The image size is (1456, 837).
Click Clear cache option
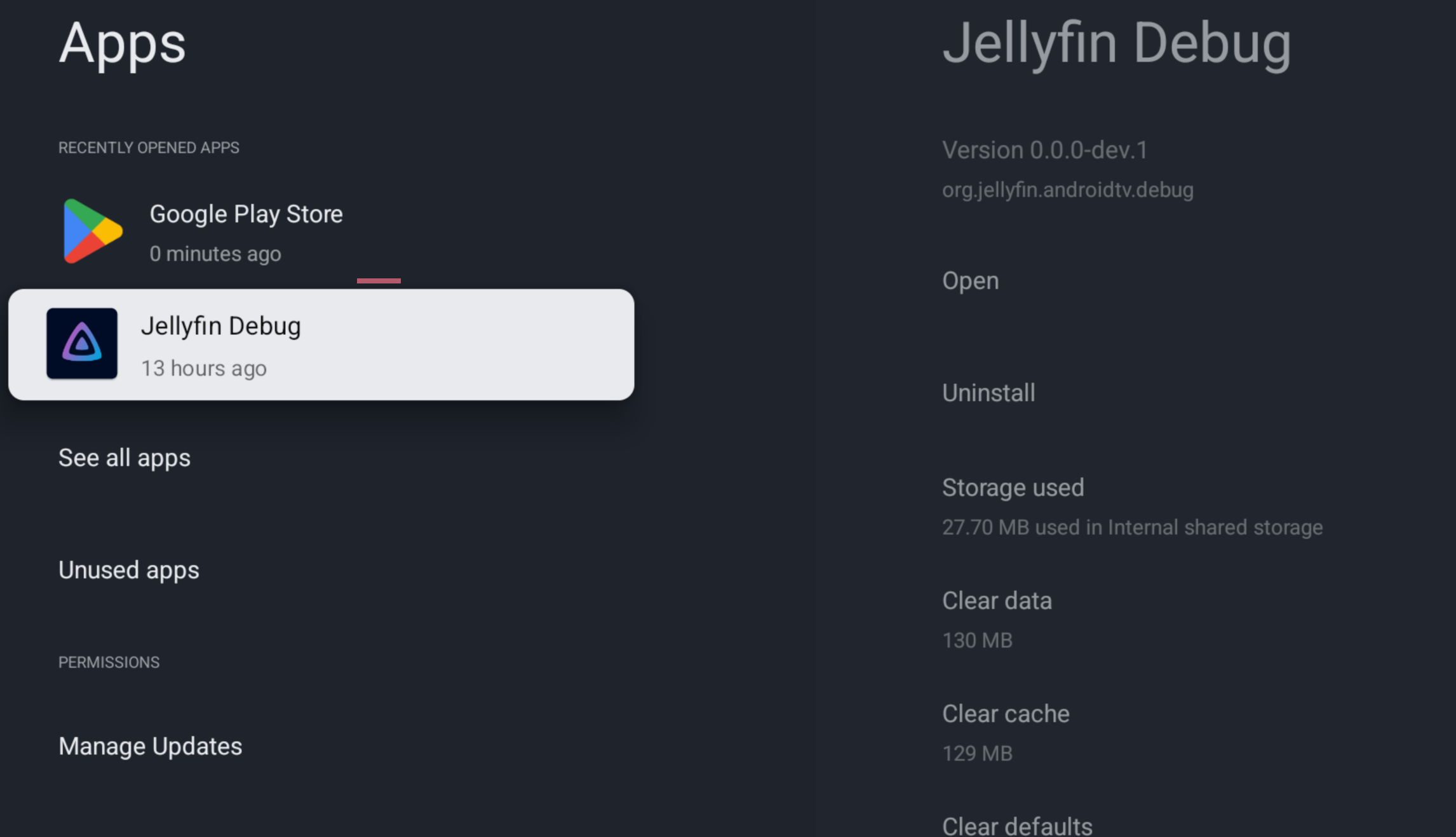click(x=1006, y=714)
